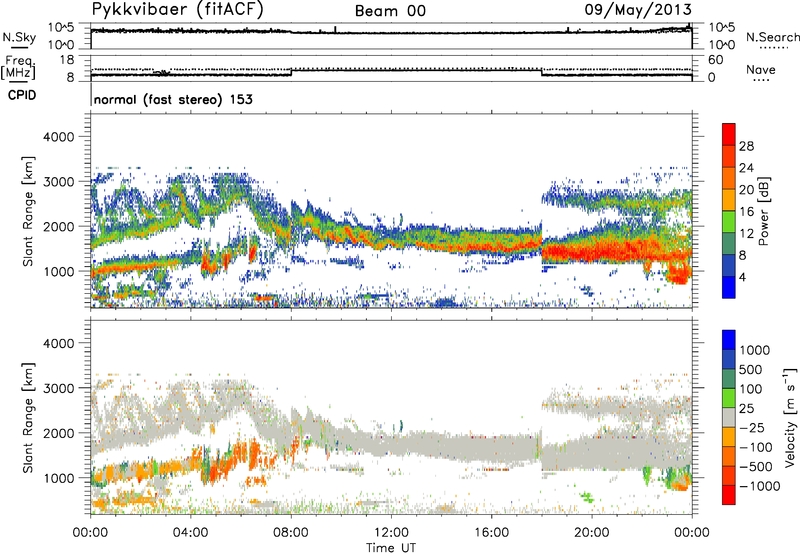Click the '12:00' time tick label
This screenshot has width=800, height=554.
(x=391, y=533)
